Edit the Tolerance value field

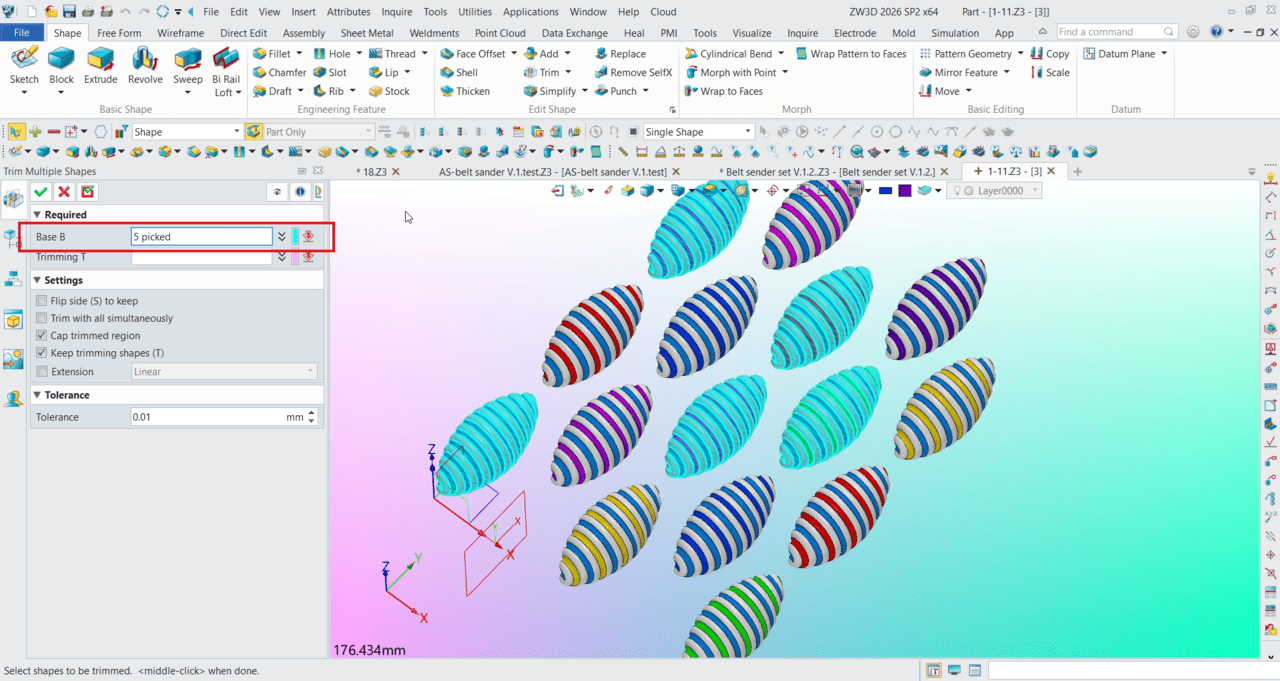click(x=210, y=416)
